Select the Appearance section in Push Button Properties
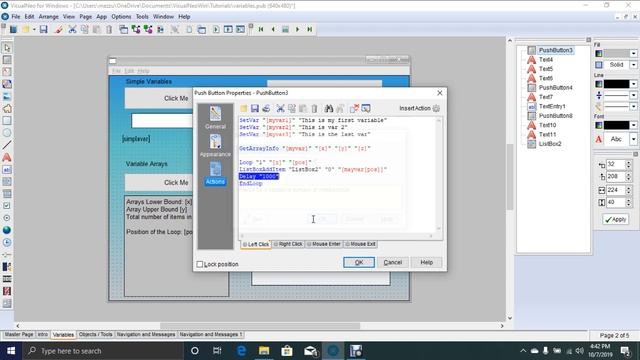Screen dimensions: 640x360 [x=216, y=146]
